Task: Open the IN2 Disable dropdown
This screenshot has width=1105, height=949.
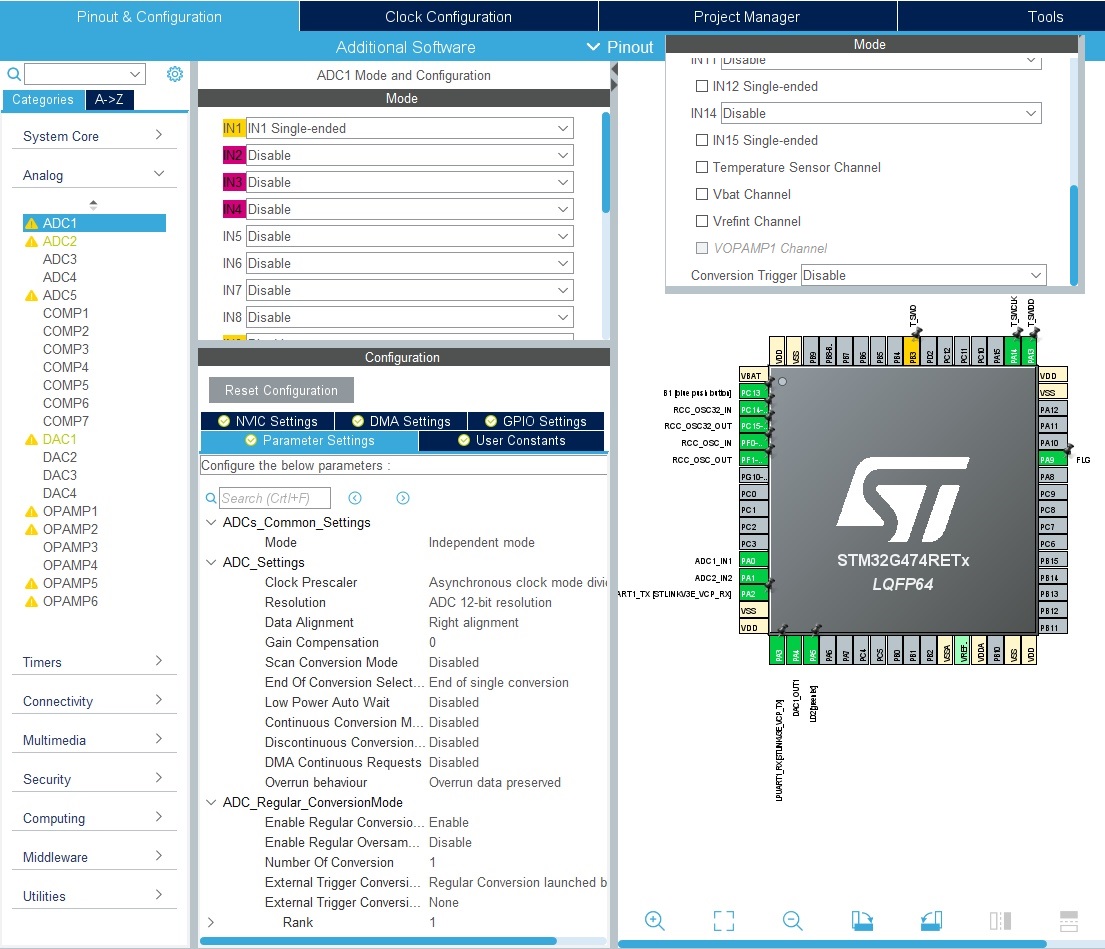Action: (x=409, y=155)
